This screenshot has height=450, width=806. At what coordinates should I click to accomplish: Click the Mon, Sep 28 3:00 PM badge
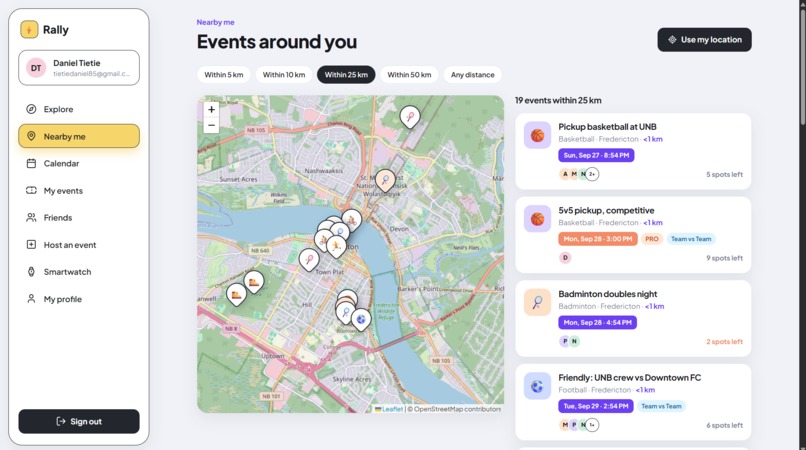[598, 239]
